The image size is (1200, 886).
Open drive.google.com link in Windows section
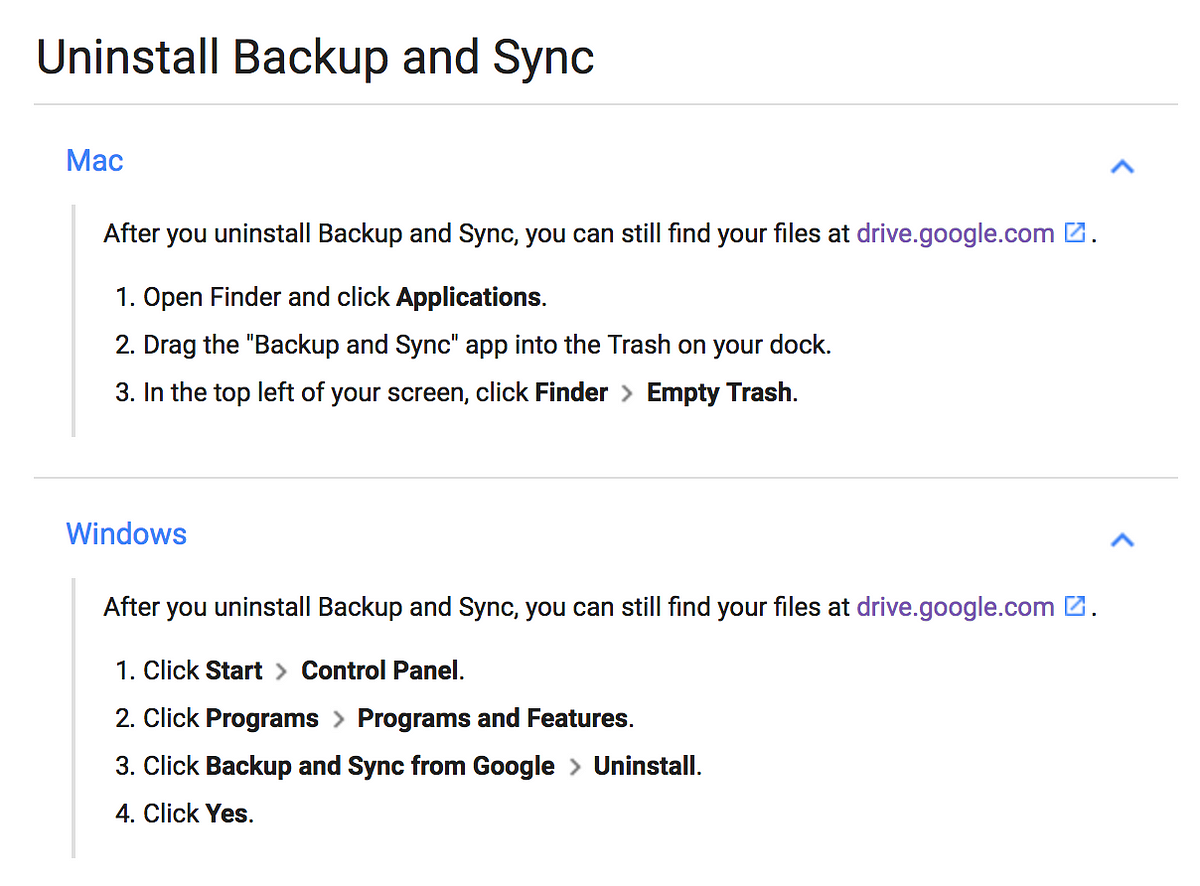[x=955, y=607]
